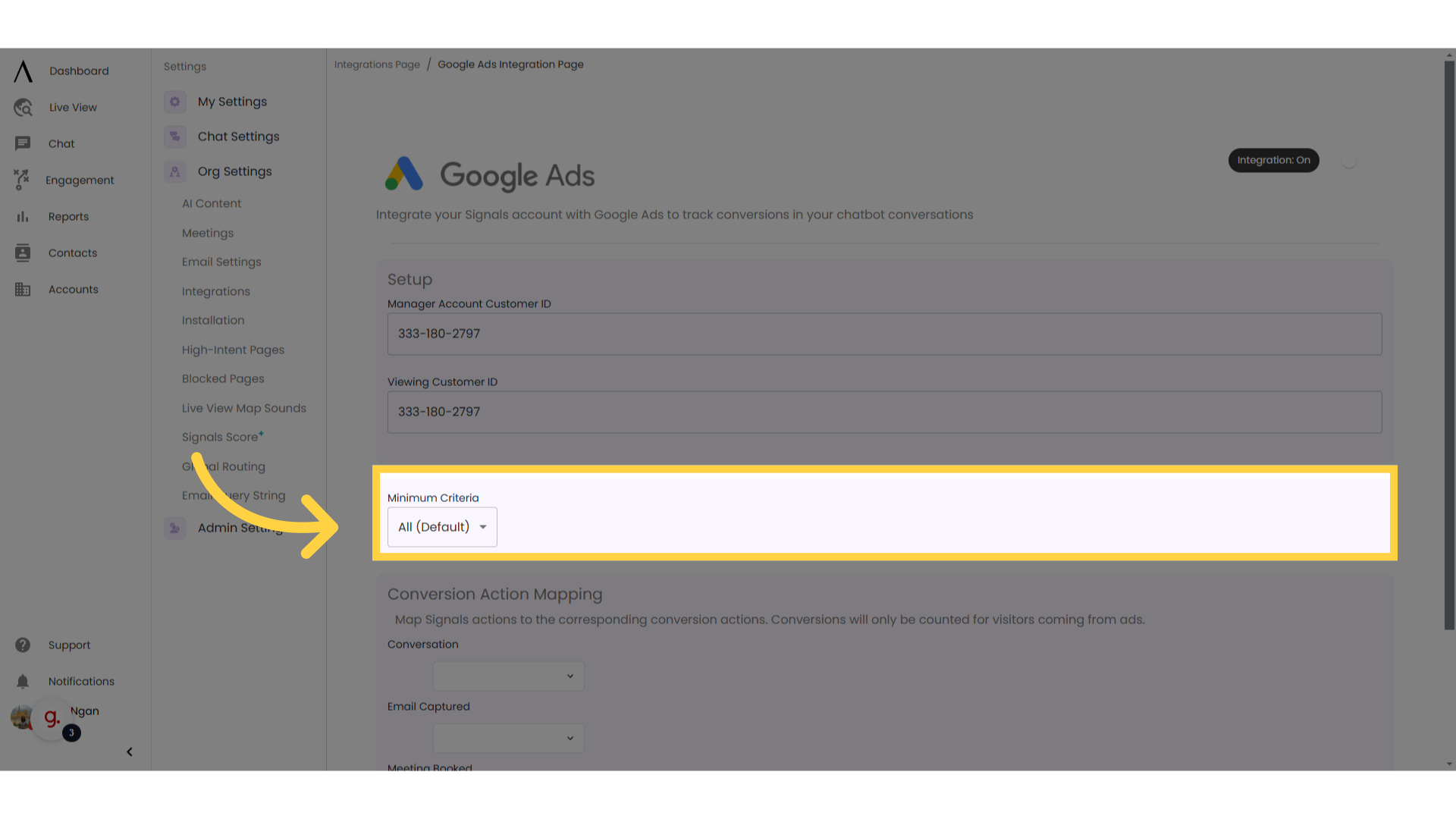Select Admin Settings
This screenshot has height=819, width=1456.
pyautogui.click(x=240, y=528)
